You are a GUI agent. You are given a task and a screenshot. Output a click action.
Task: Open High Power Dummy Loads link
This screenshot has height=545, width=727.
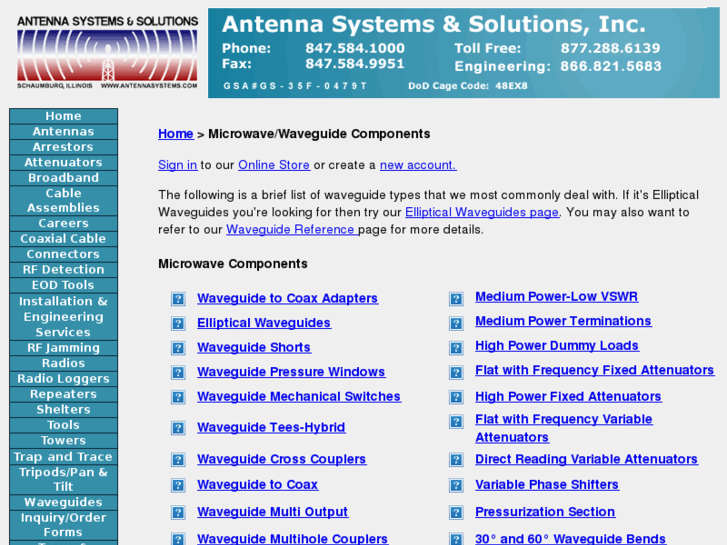click(557, 346)
